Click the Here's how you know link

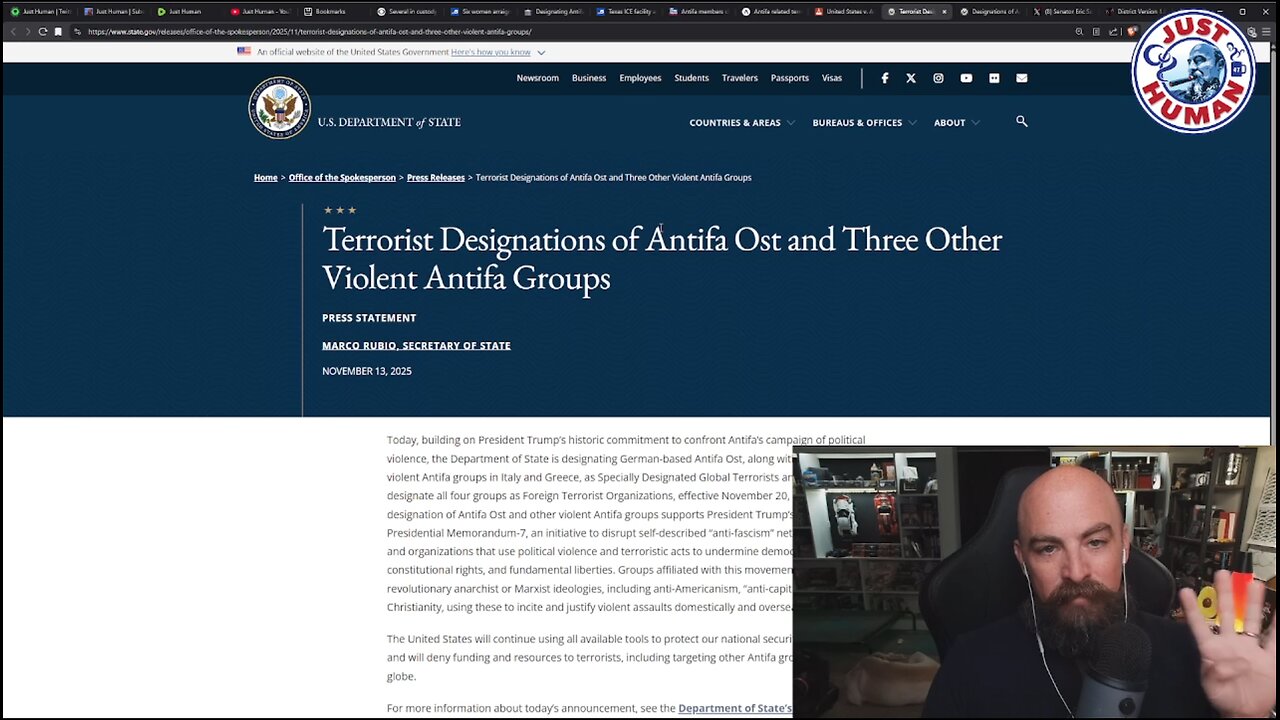[x=491, y=52]
